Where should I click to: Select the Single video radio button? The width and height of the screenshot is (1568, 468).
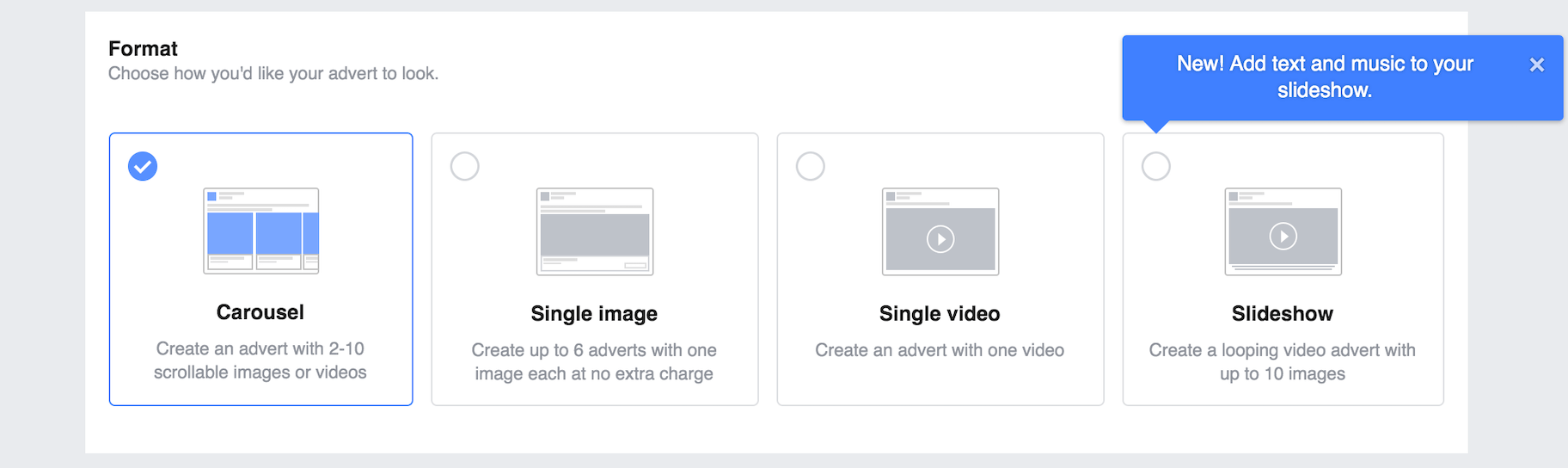tap(811, 166)
